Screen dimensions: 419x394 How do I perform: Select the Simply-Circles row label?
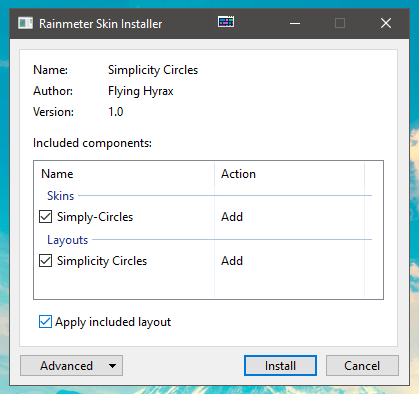(x=95, y=217)
